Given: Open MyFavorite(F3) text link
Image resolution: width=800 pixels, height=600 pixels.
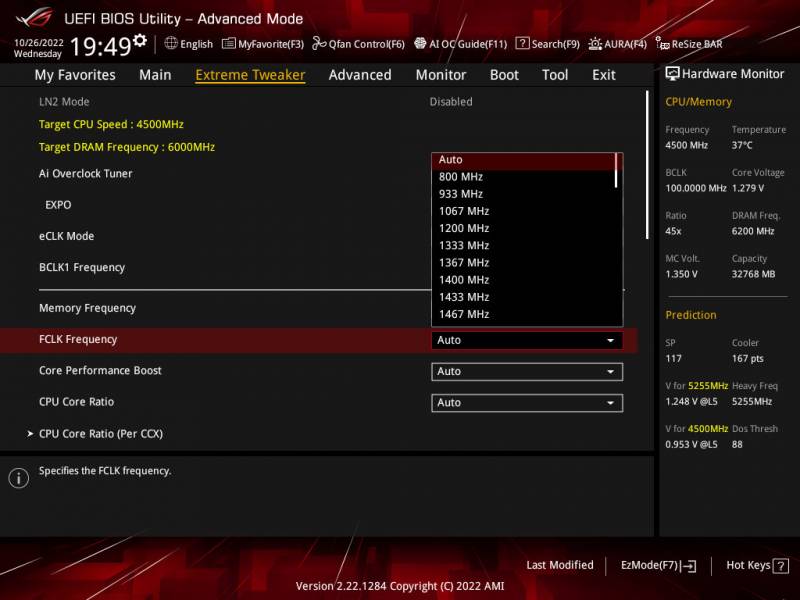Looking at the screenshot, I should pyautogui.click(x=270, y=44).
